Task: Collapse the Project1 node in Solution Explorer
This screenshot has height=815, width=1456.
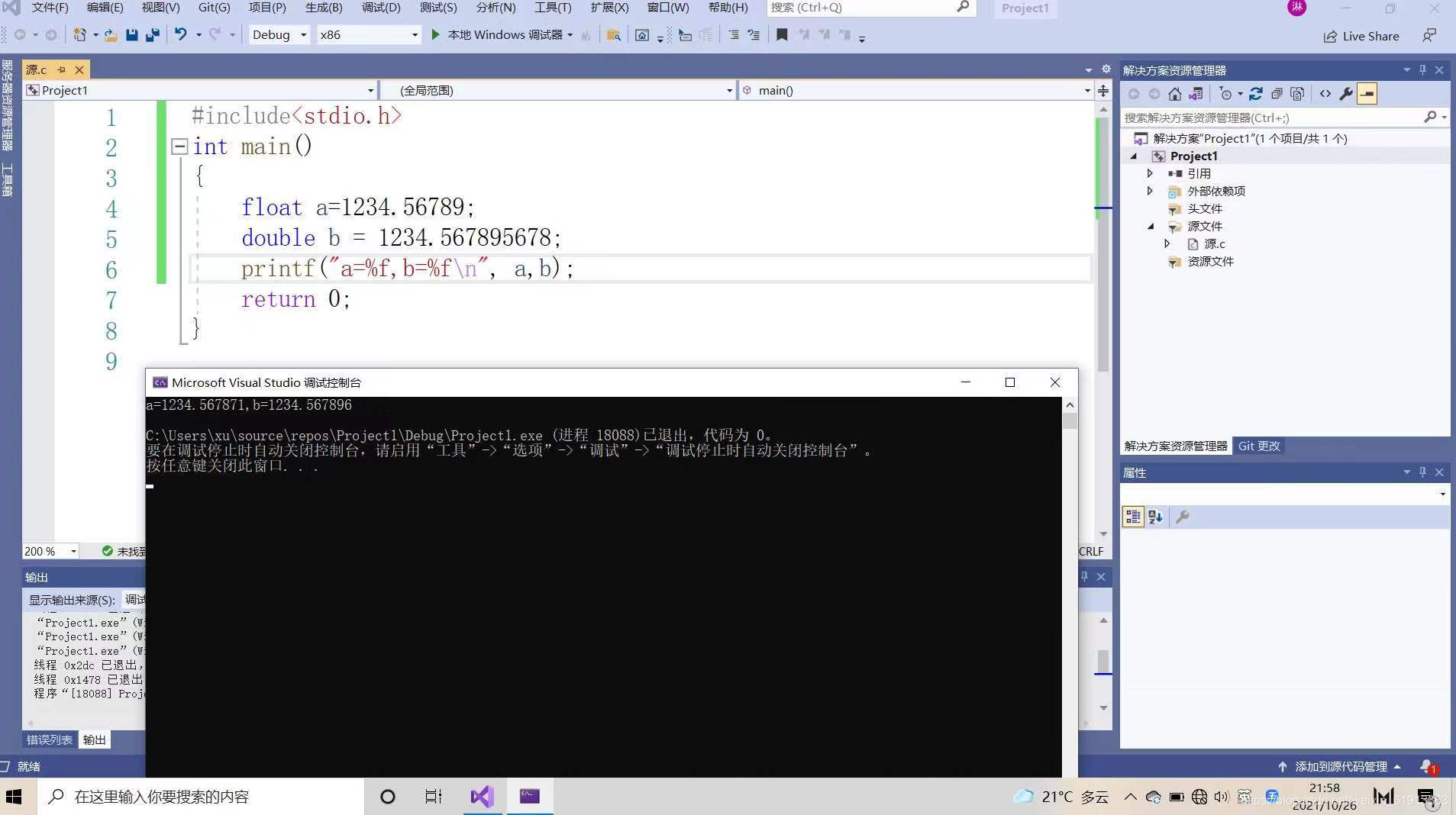Action: (1134, 156)
